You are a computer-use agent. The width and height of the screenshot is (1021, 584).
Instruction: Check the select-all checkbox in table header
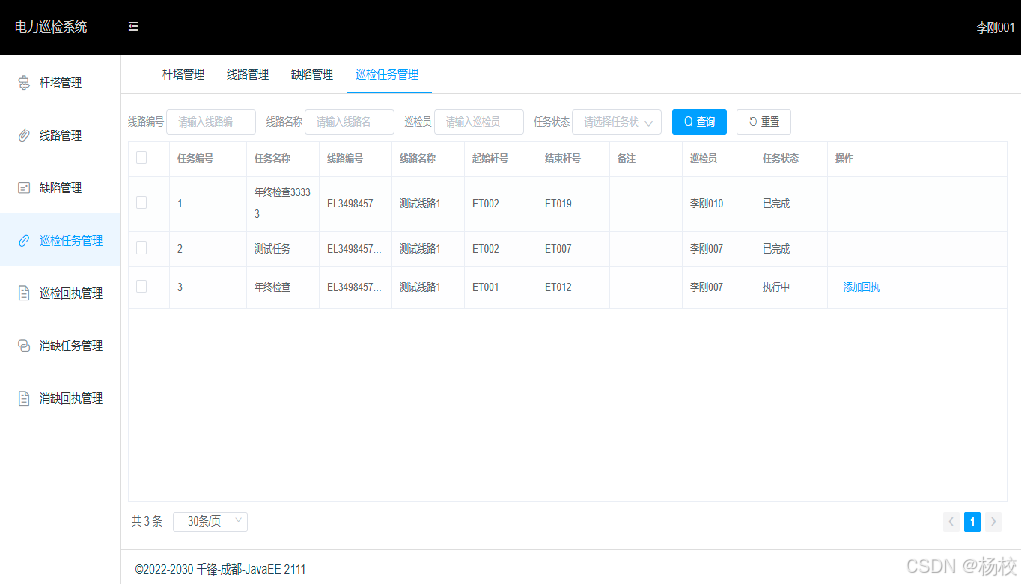tap(141, 158)
